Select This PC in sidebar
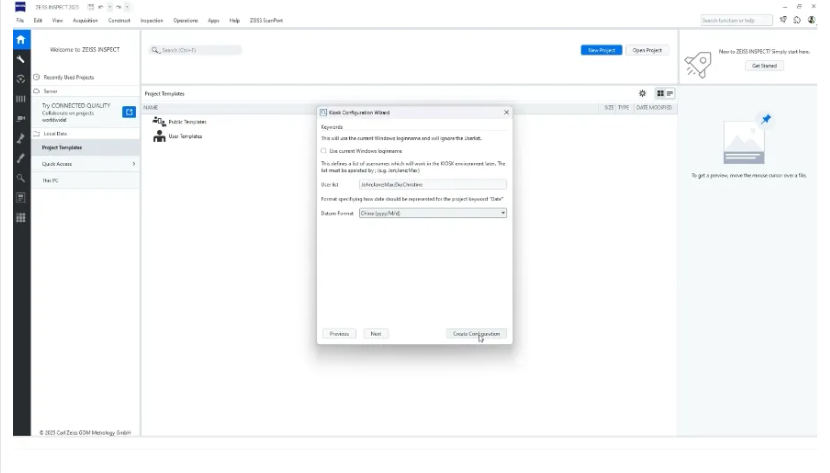This screenshot has width=830, height=473. (x=85, y=180)
